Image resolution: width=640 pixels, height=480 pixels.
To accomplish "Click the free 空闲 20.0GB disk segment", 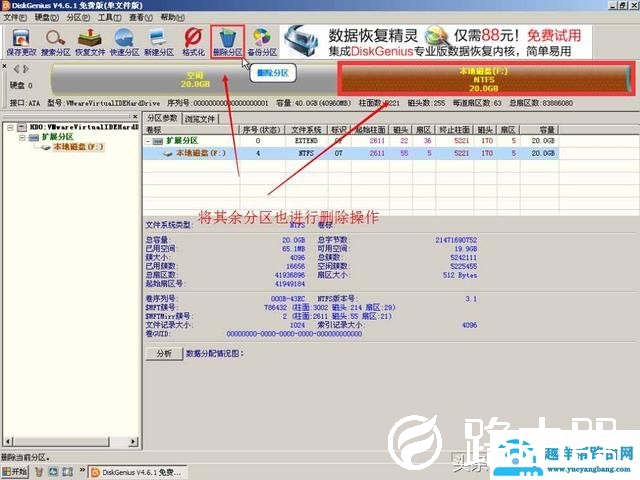I will (x=195, y=80).
